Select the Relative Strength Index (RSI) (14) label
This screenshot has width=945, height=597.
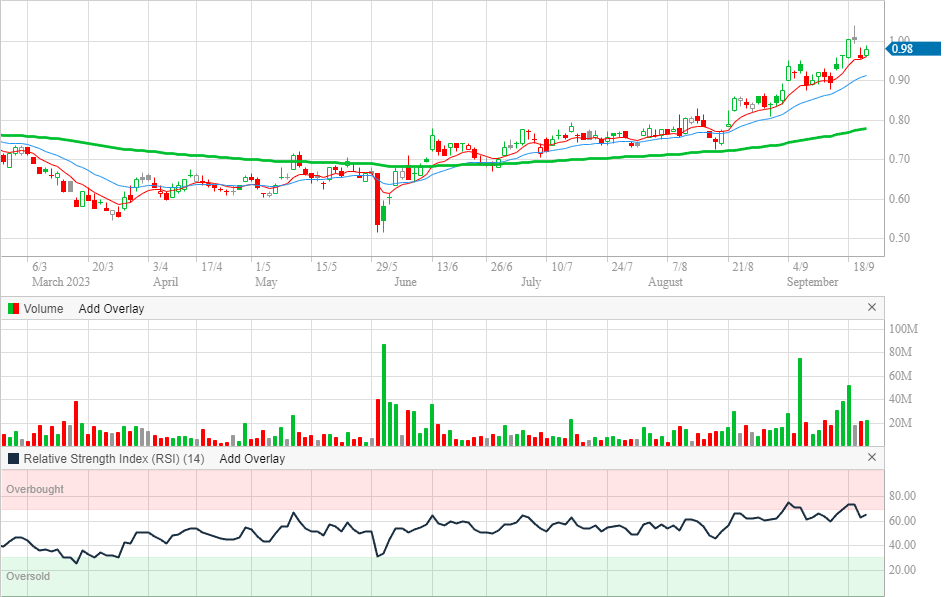pyautogui.click(x=113, y=459)
